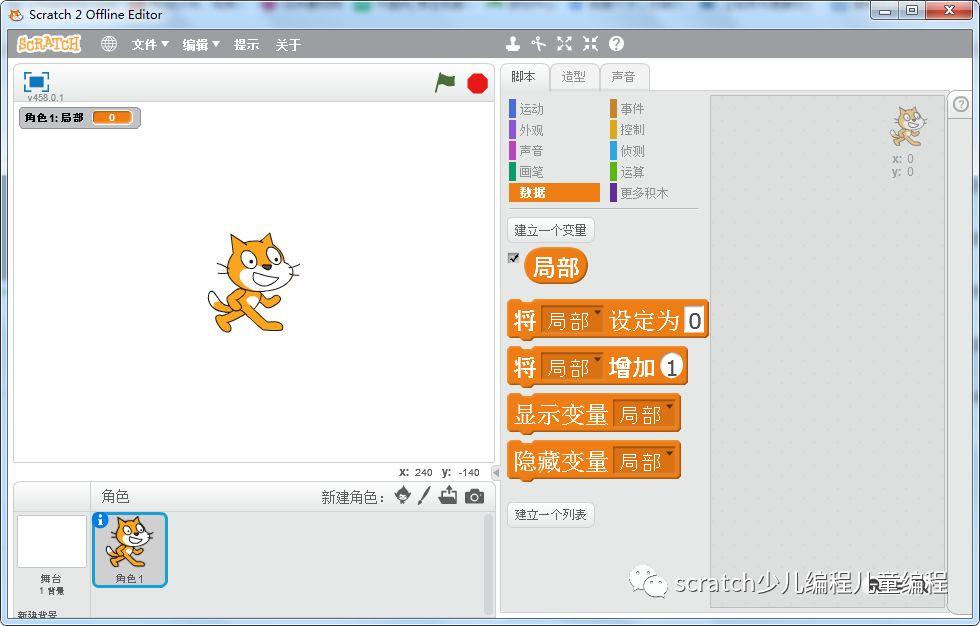Select the 声音 block category
980x626 pixels.
(554, 151)
